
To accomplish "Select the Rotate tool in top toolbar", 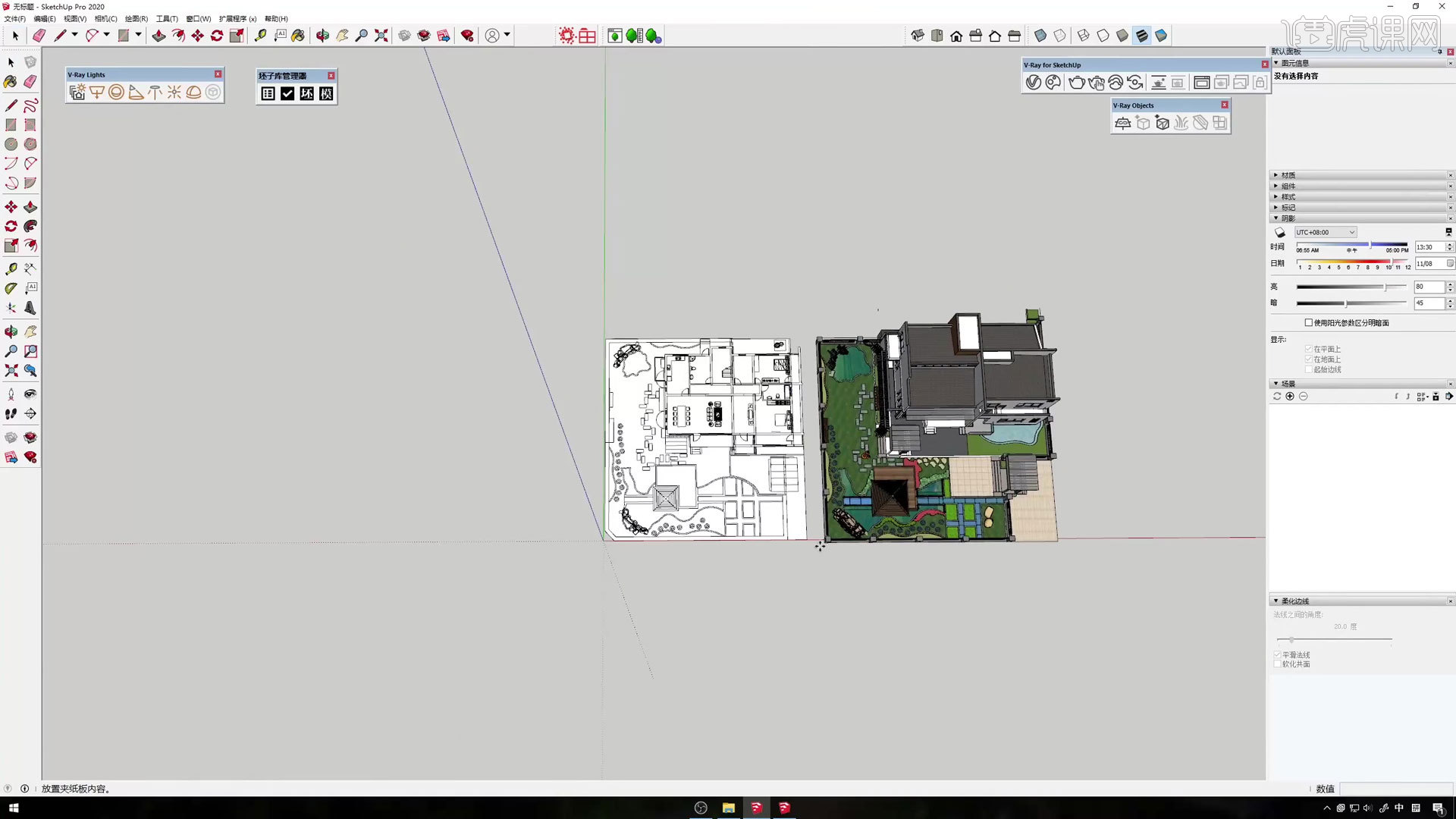I will [x=217, y=36].
